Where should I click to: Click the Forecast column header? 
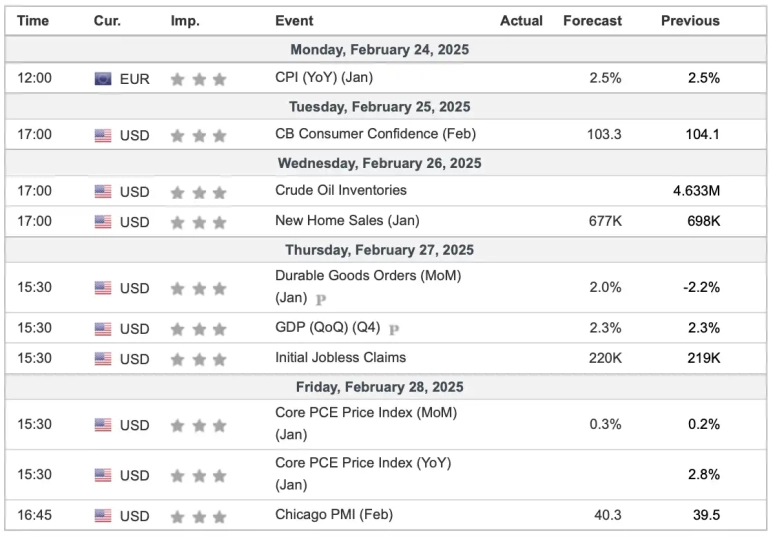coord(592,21)
